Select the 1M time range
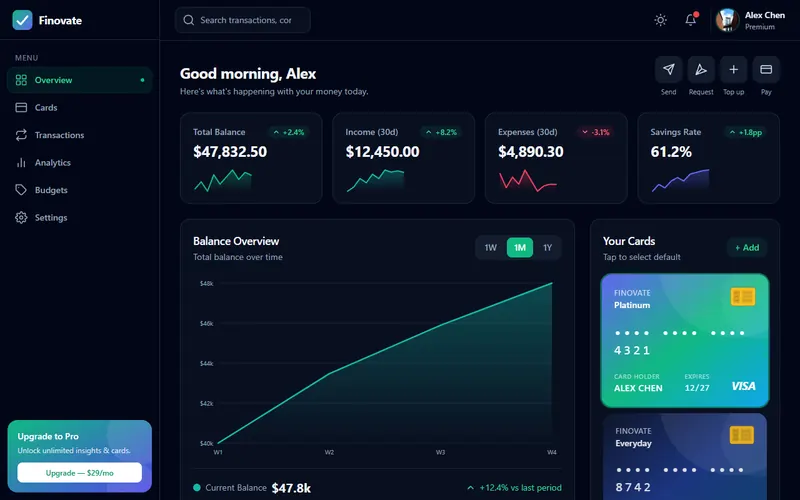The image size is (800, 500). pos(519,247)
